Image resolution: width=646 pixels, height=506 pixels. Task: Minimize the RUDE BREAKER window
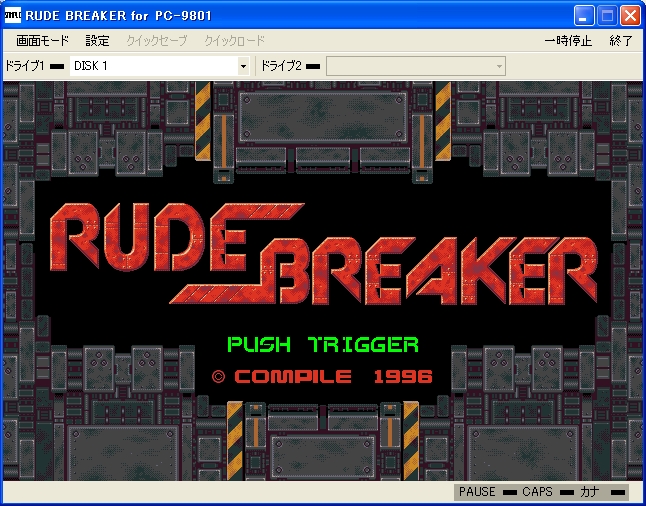(584, 16)
